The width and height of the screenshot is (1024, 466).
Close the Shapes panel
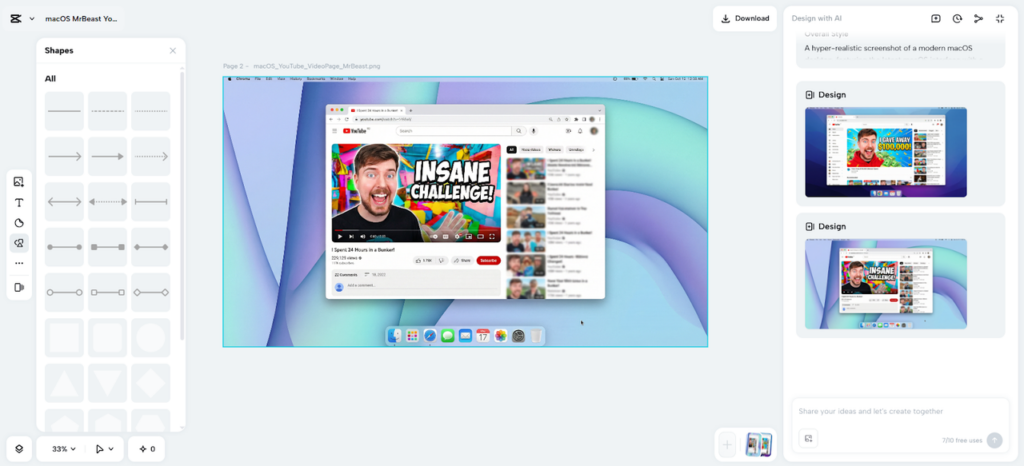pos(173,51)
